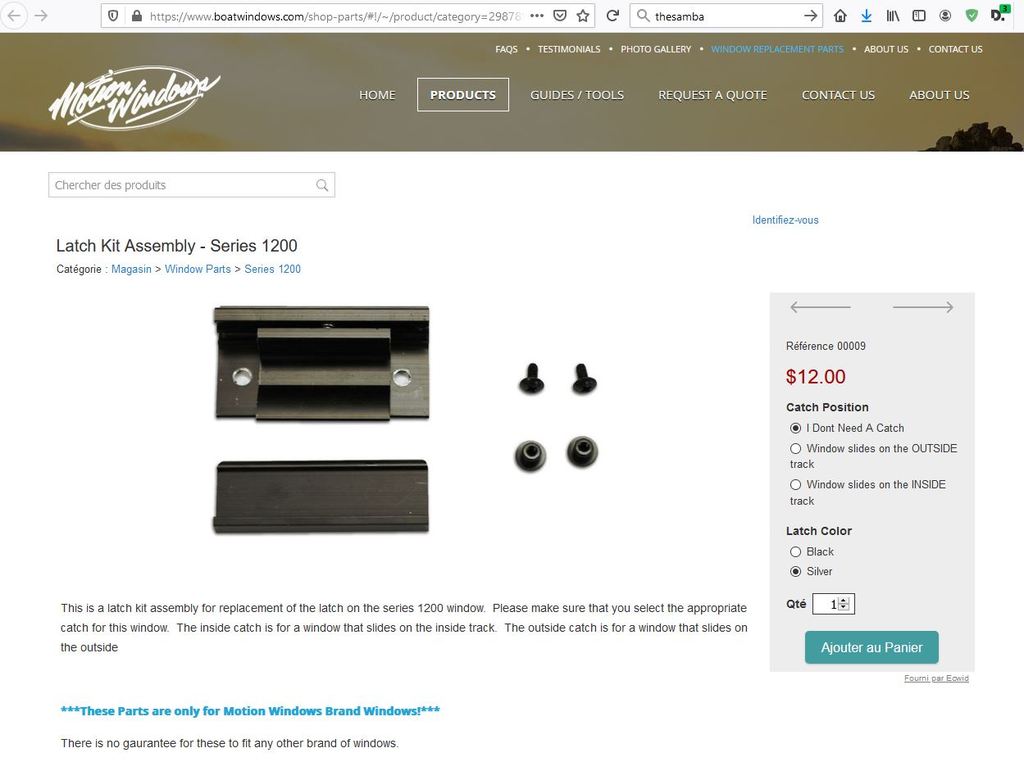The image size is (1024, 771).
Task: Bookmark this page with the star icon
Action: tap(583, 16)
